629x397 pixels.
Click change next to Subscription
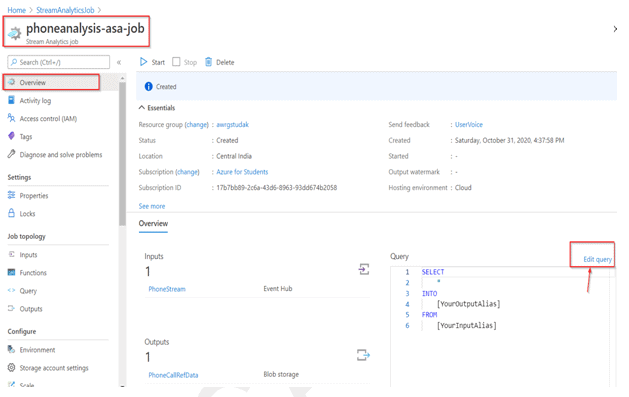pyautogui.click(x=188, y=172)
